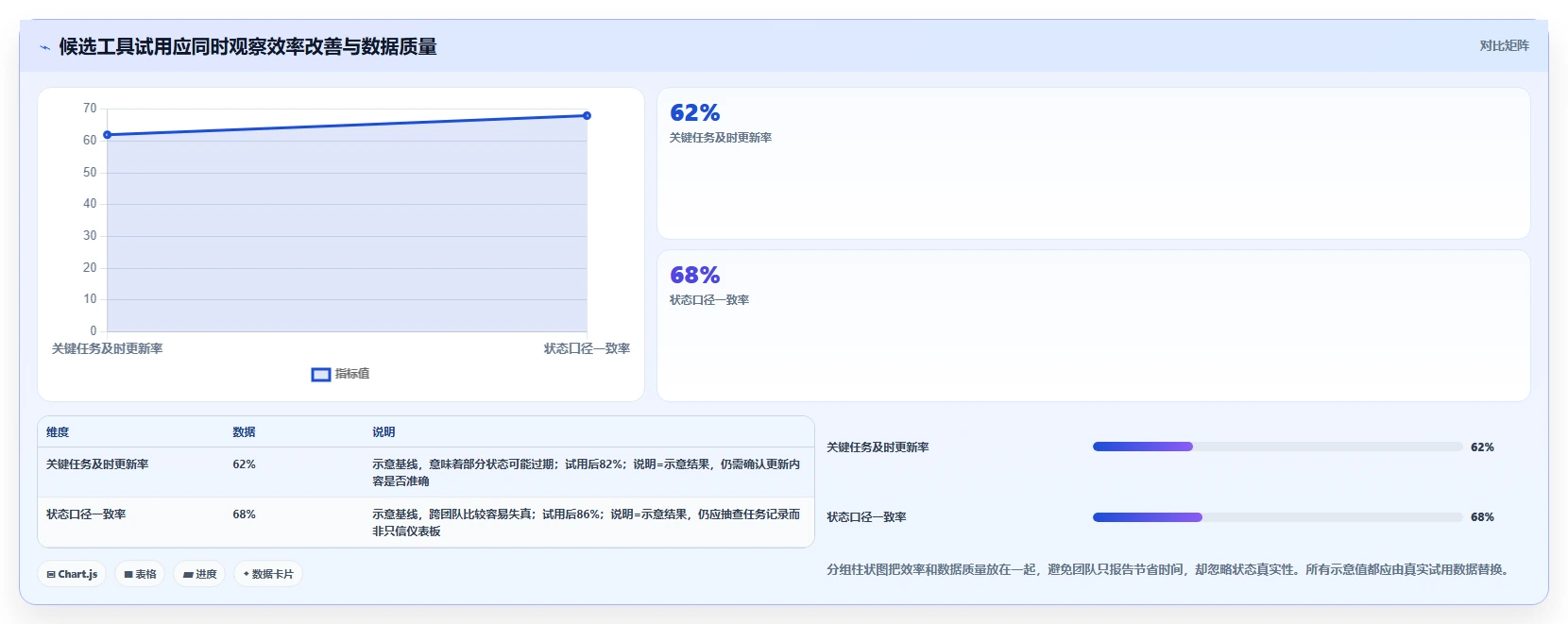Image resolution: width=1568 pixels, height=624 pixels.
Task: Click the 状态口径一致率 progress bar
Action: (x=1277, y=517)
